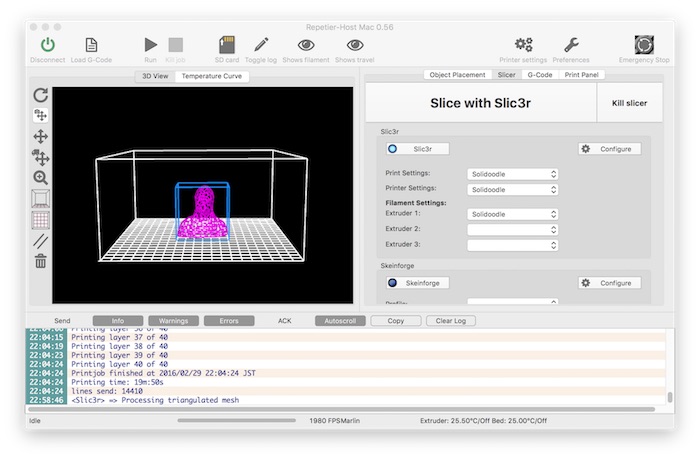Select the move object tool

click(x=41, y=158)
